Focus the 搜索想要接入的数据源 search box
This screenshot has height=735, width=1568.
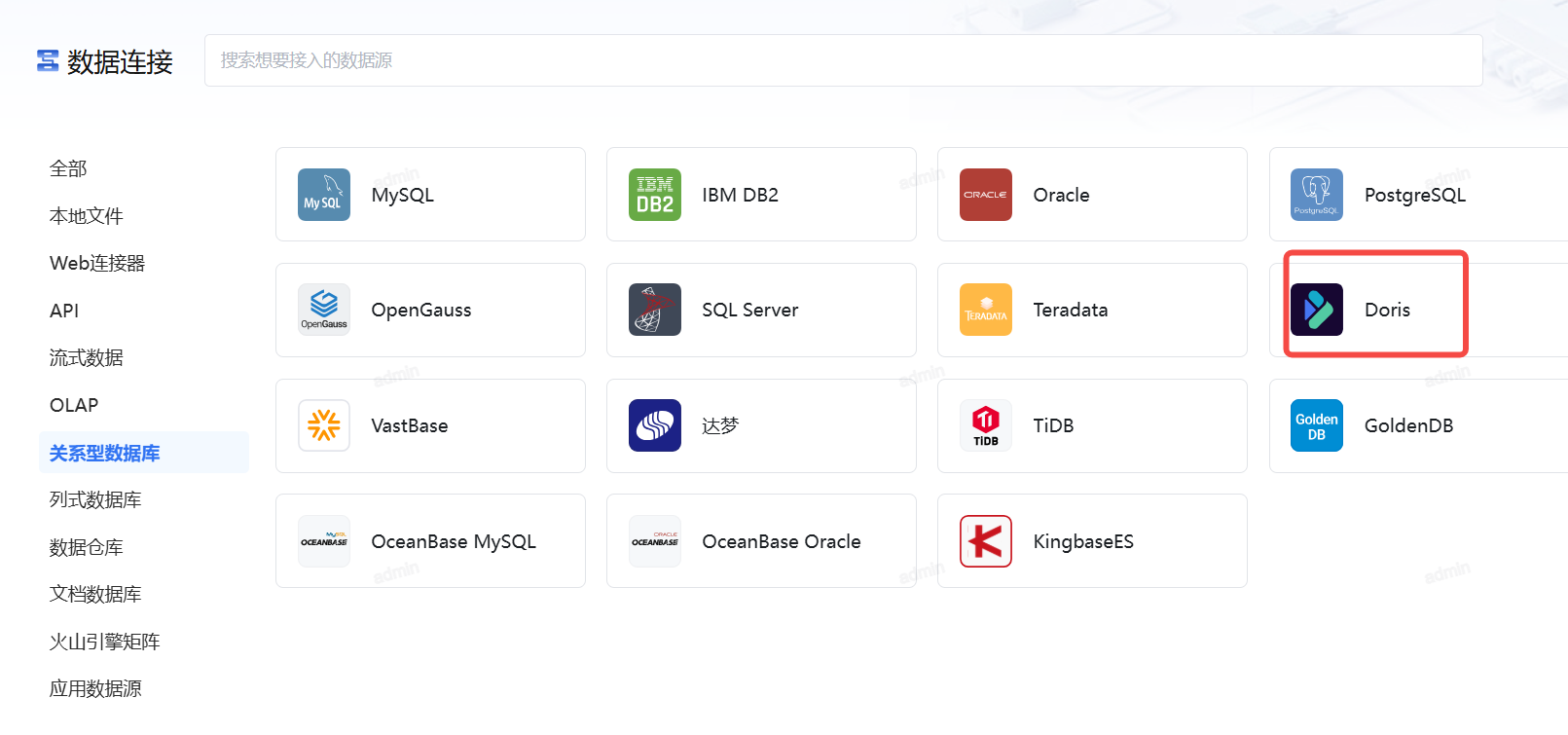tap(843, 60)
